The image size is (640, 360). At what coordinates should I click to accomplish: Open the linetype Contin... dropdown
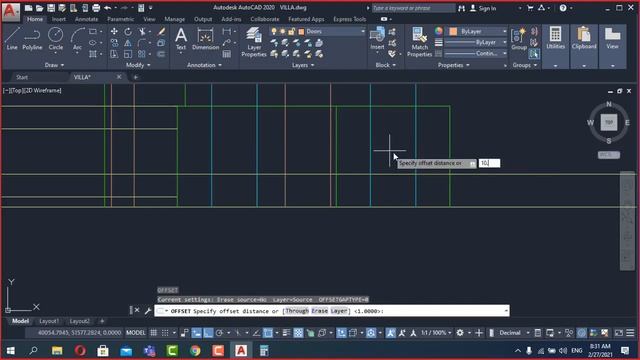[476, 53]
